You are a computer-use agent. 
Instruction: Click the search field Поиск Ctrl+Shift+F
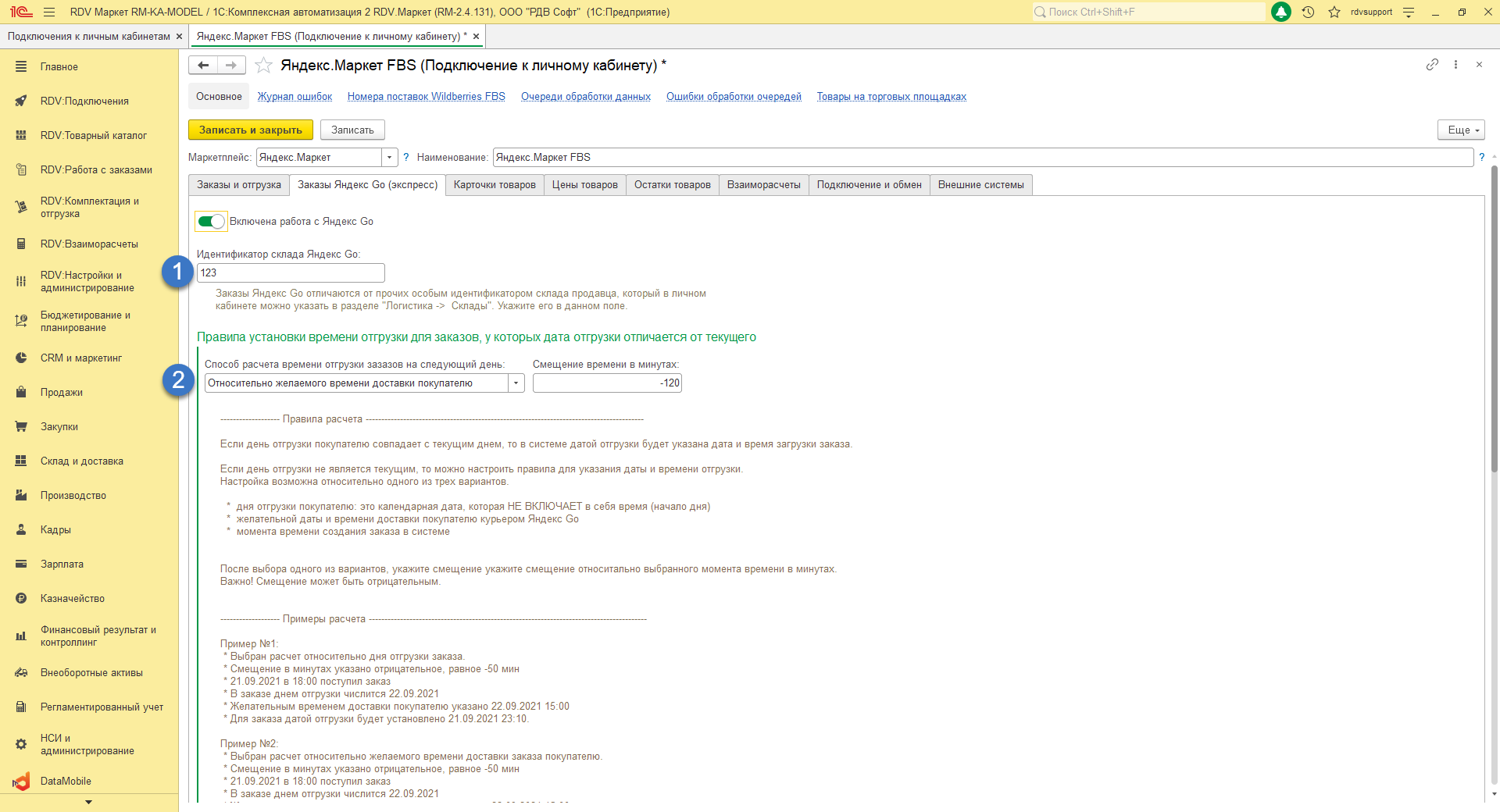coord(1148,12)
